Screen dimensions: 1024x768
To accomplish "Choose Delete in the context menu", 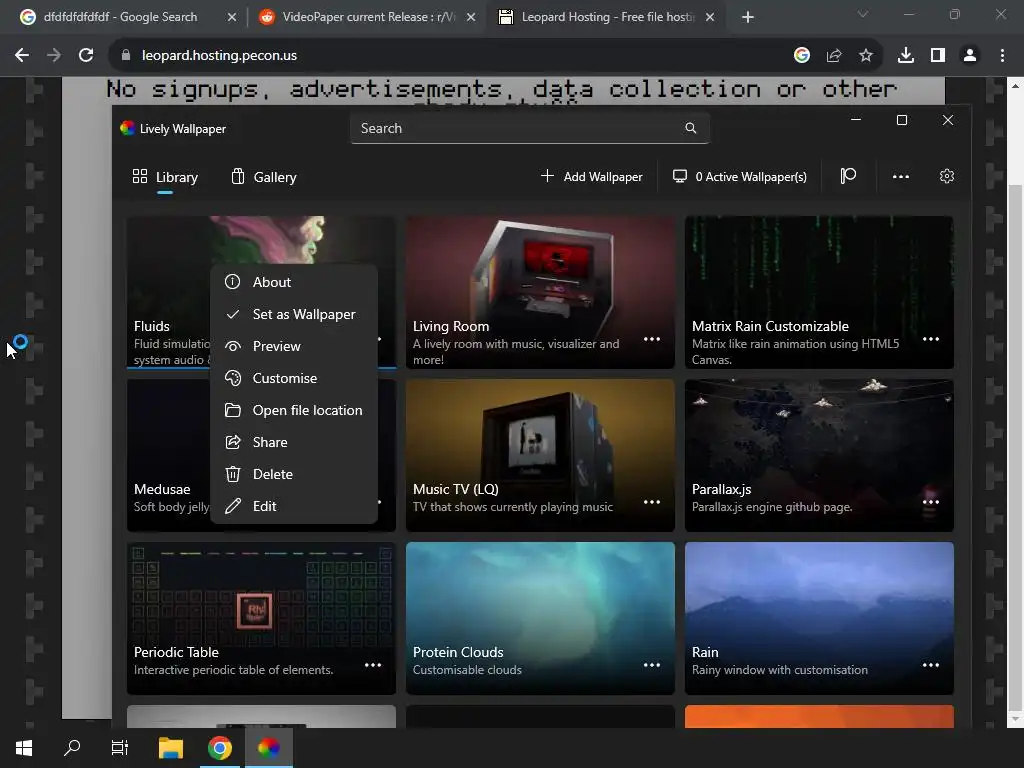I will point(294,474).
